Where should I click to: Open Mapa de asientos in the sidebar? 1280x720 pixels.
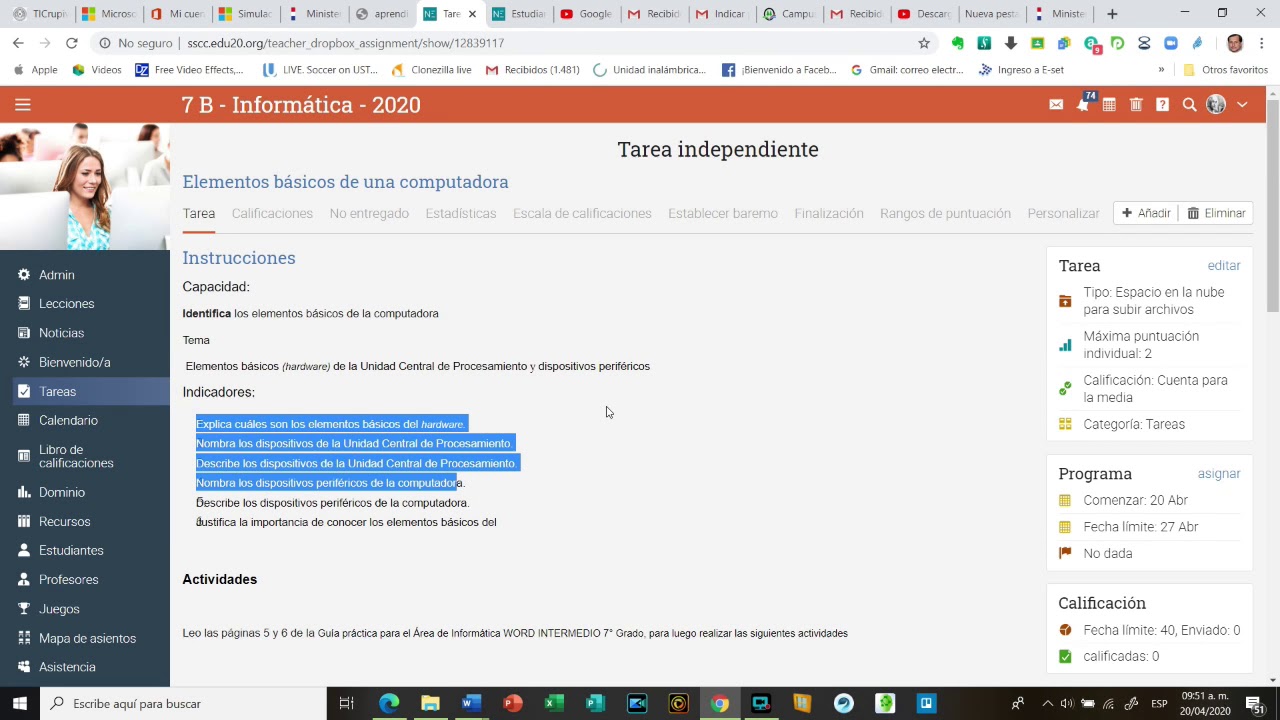coord(85,638)
